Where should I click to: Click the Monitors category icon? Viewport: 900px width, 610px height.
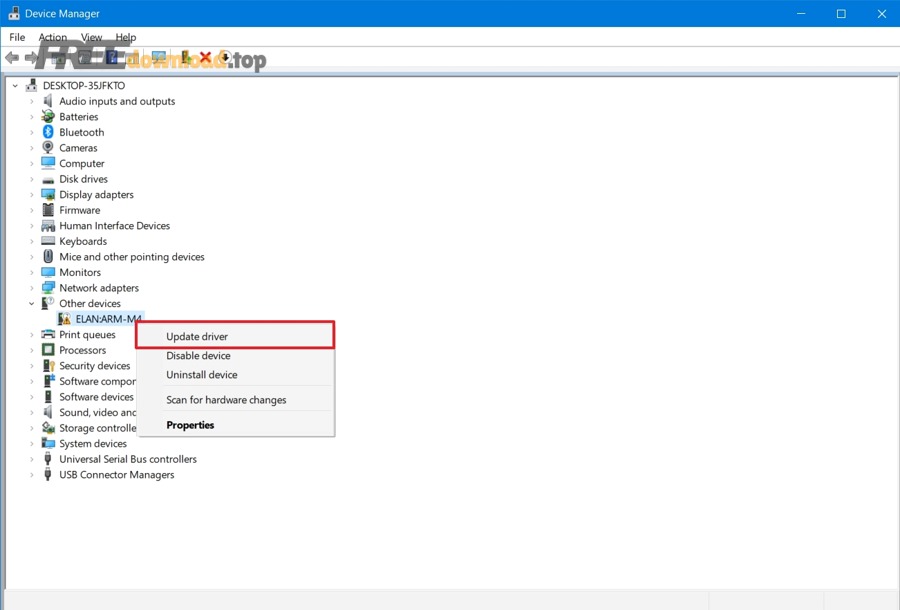pyautogui.click(x=48, y=272)
